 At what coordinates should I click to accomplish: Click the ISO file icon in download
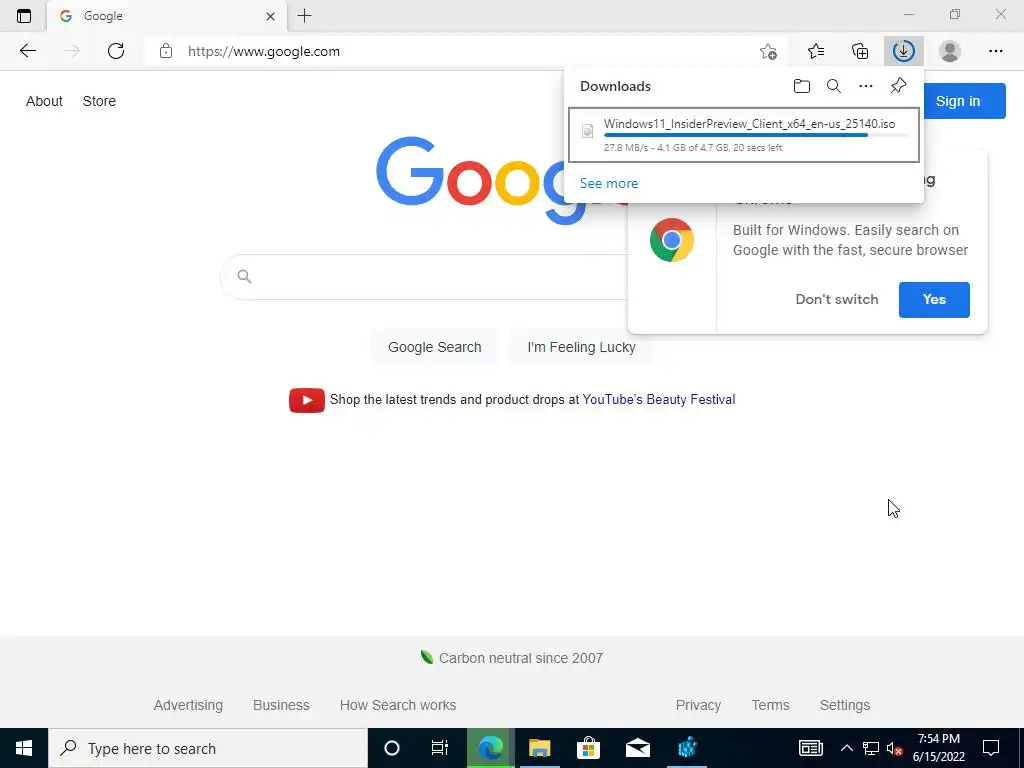click(587, 131)
